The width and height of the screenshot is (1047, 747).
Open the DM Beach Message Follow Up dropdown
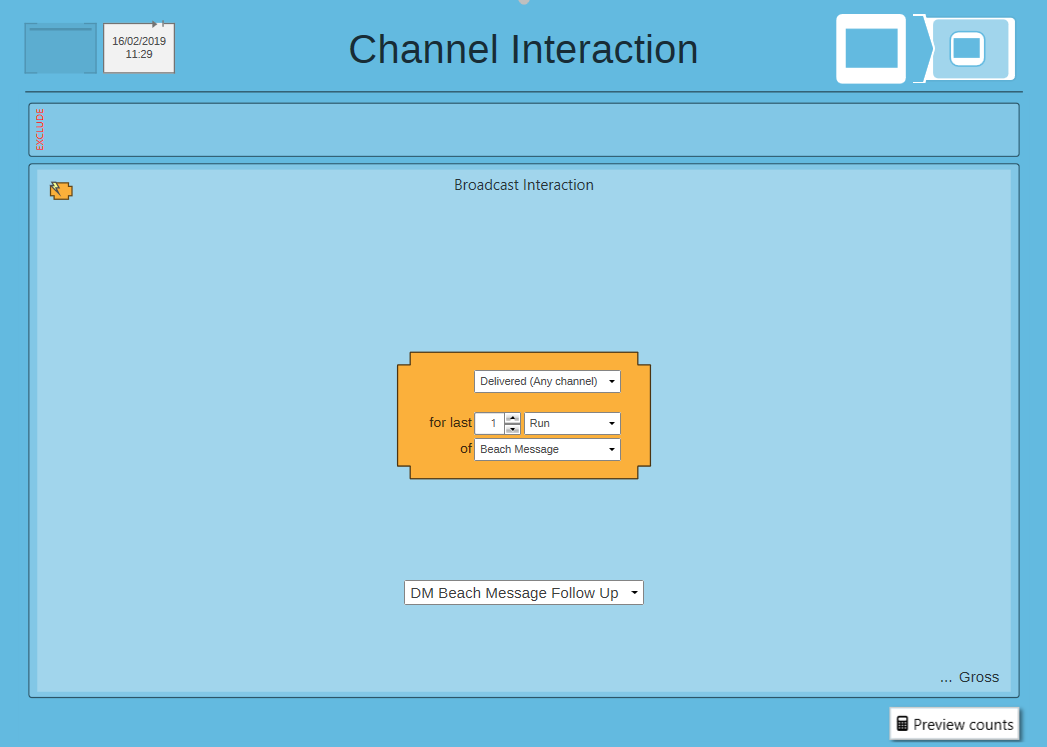coord(524,593)
